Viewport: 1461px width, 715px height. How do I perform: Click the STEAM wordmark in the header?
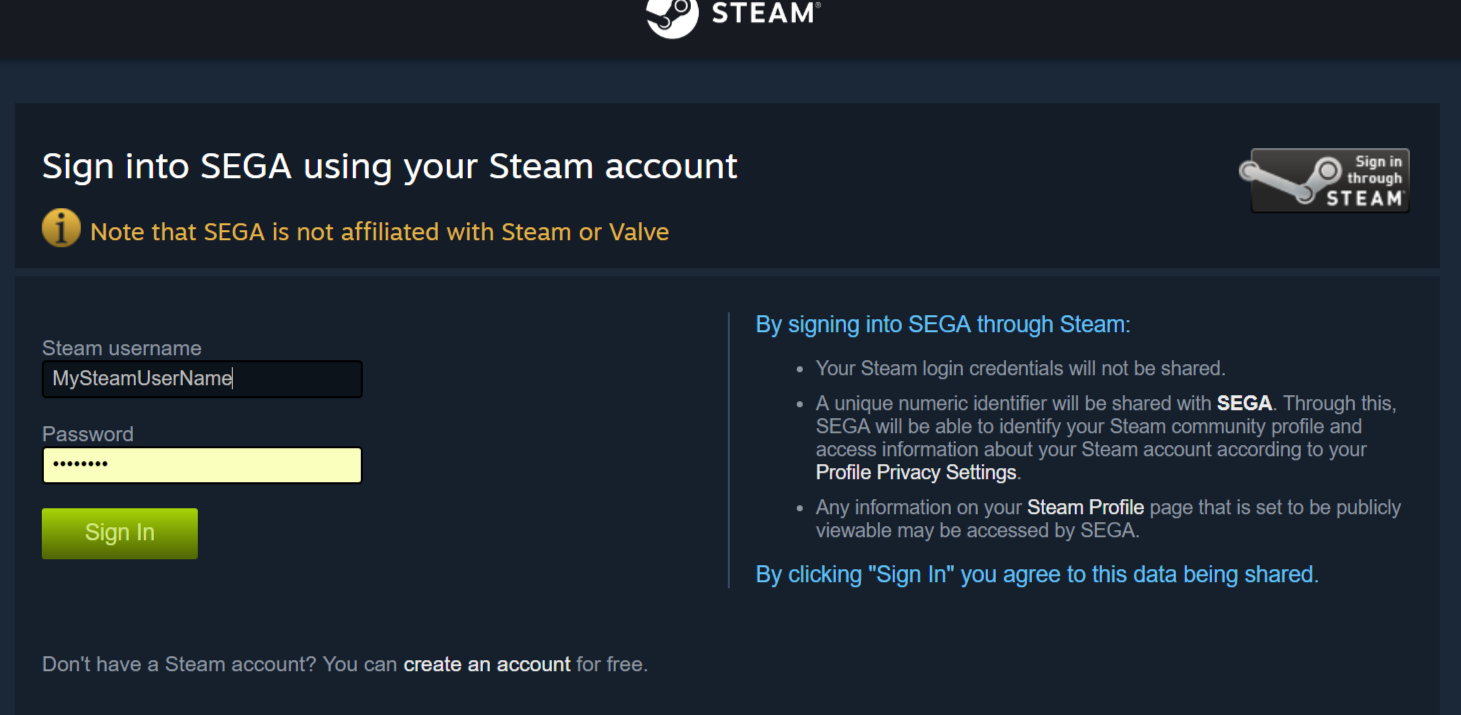tap(765, 13)
